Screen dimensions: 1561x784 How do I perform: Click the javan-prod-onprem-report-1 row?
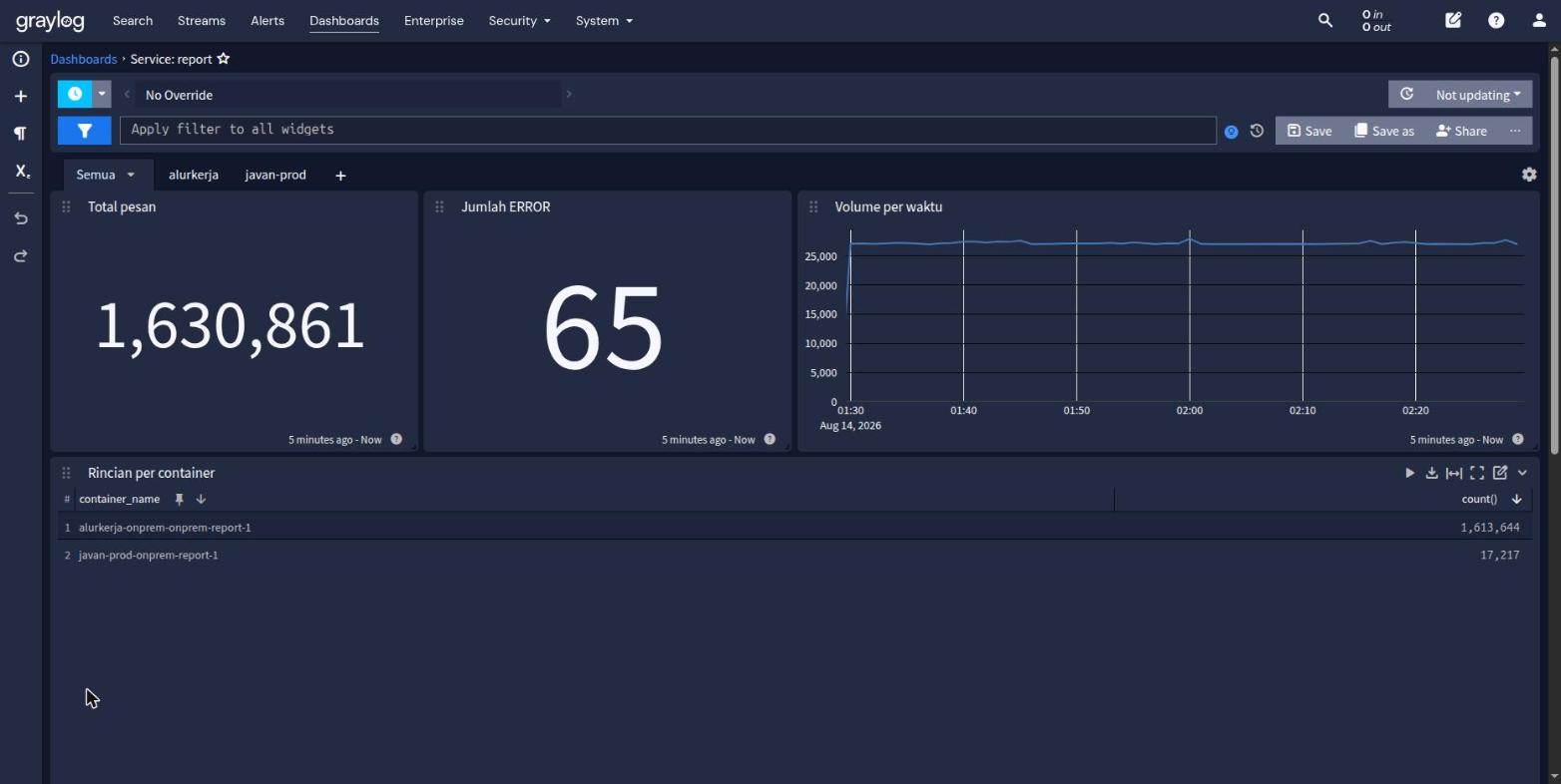pos(794,555)
